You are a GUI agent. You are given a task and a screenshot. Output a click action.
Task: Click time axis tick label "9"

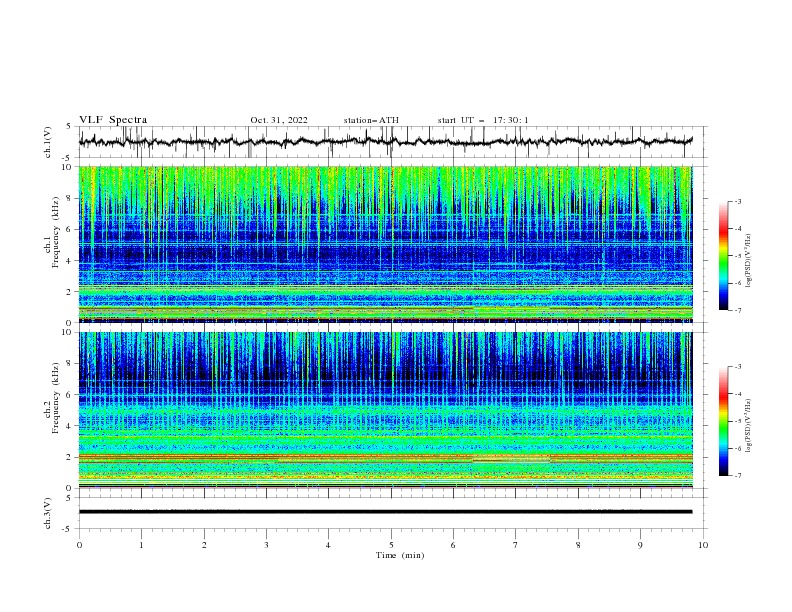tap(640, 545)
